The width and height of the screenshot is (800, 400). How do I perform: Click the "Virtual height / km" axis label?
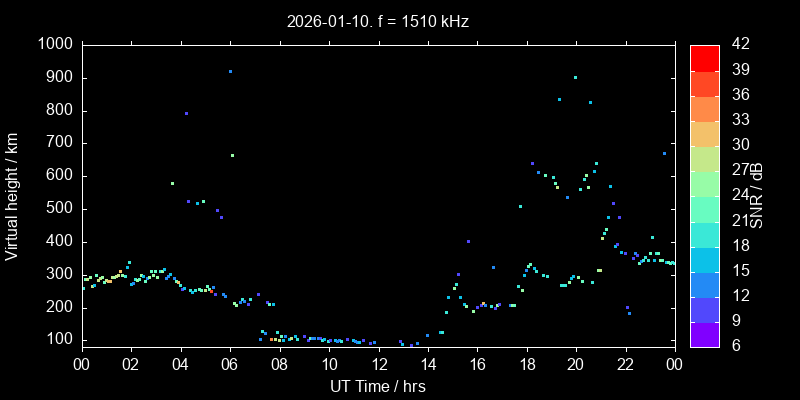coord(12,196)
